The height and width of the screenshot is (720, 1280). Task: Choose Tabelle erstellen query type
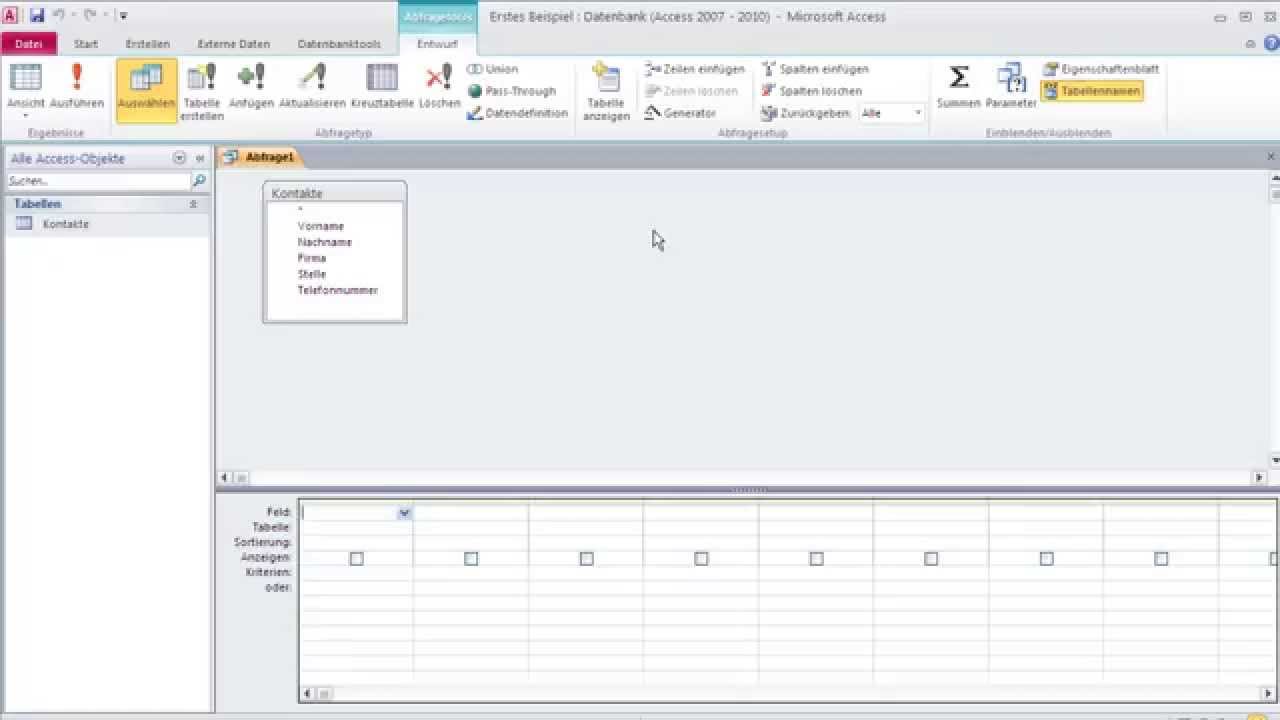[202, 91]
